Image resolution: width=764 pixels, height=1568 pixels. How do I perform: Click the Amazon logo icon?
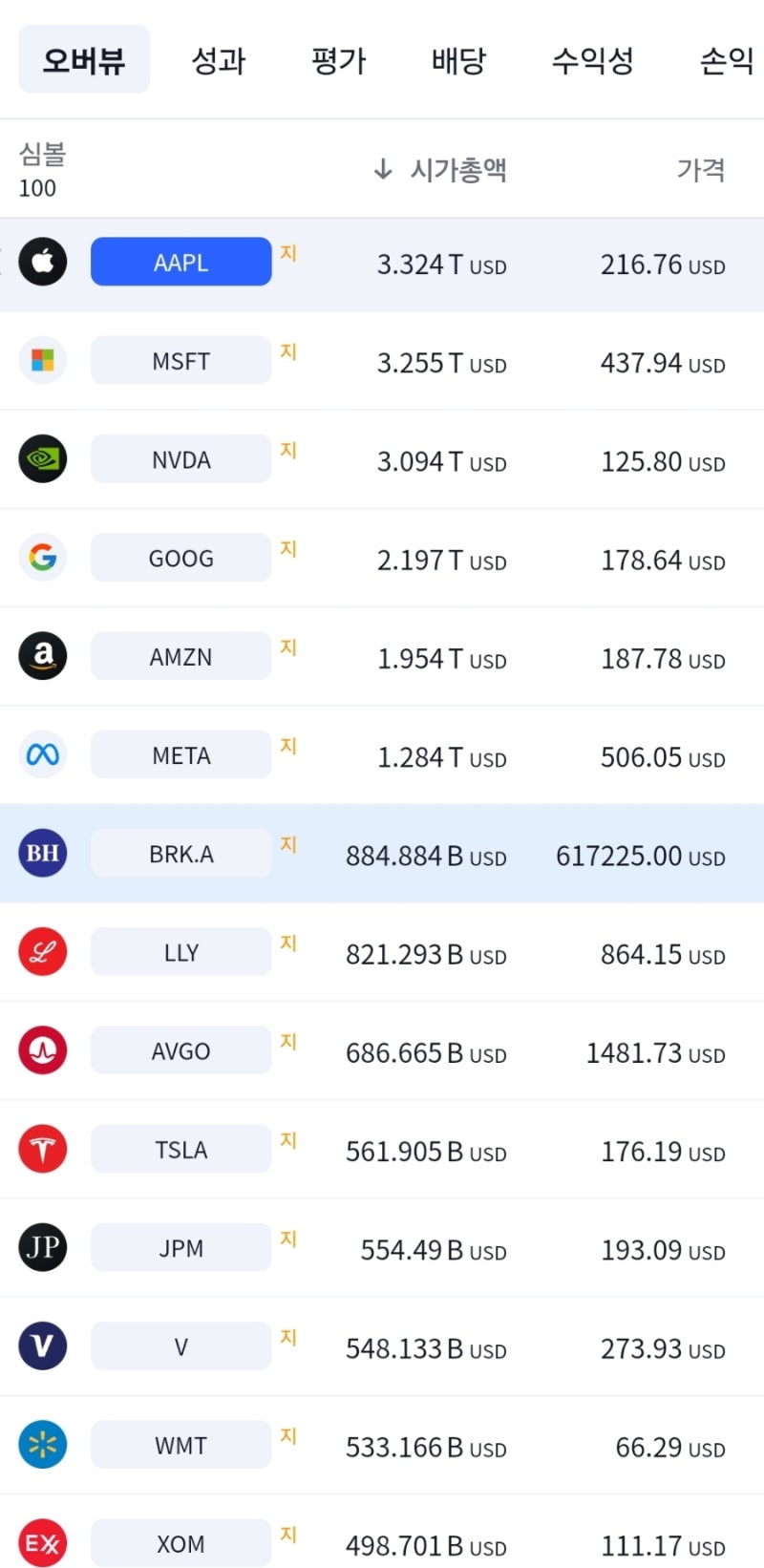tap(43, 656)
